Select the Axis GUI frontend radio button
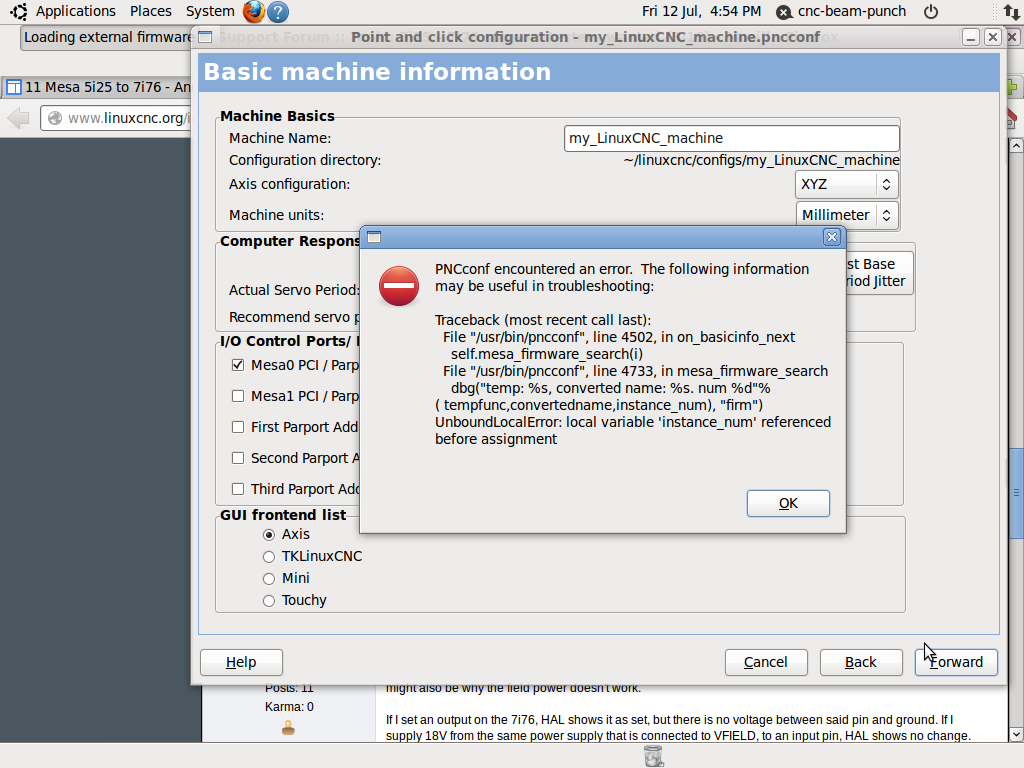The width and height of the screenshot is (1024, 768). (268, 535)
